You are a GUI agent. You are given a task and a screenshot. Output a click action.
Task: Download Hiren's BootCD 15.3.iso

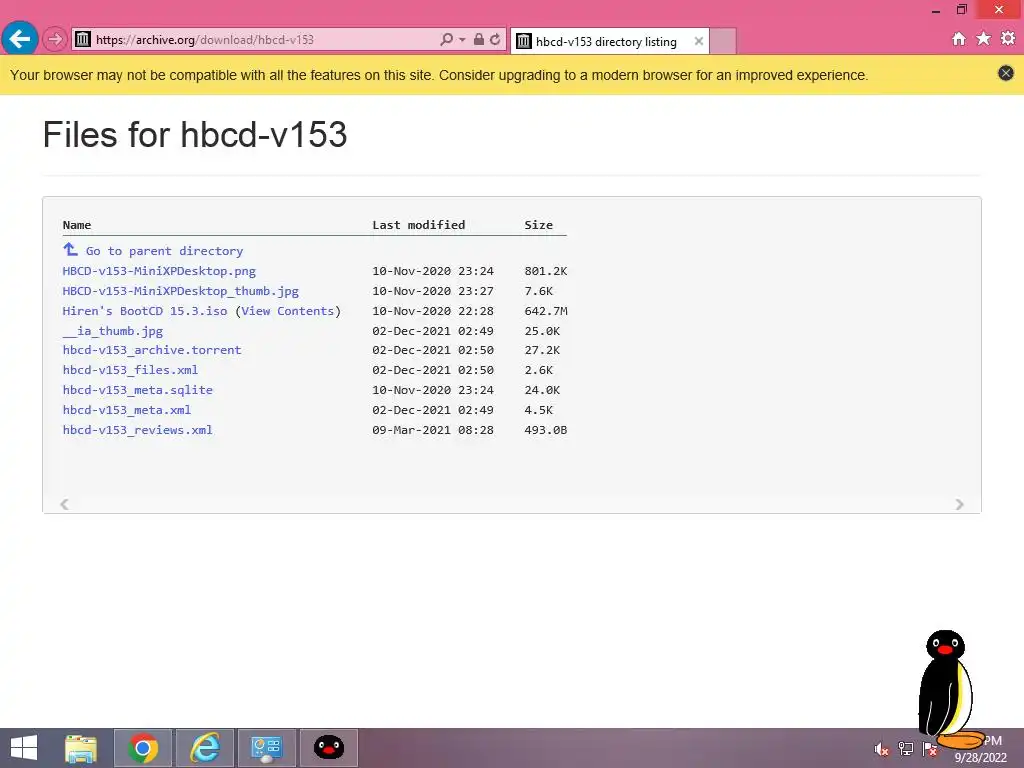pyautogui.click(x=145, y=311)
